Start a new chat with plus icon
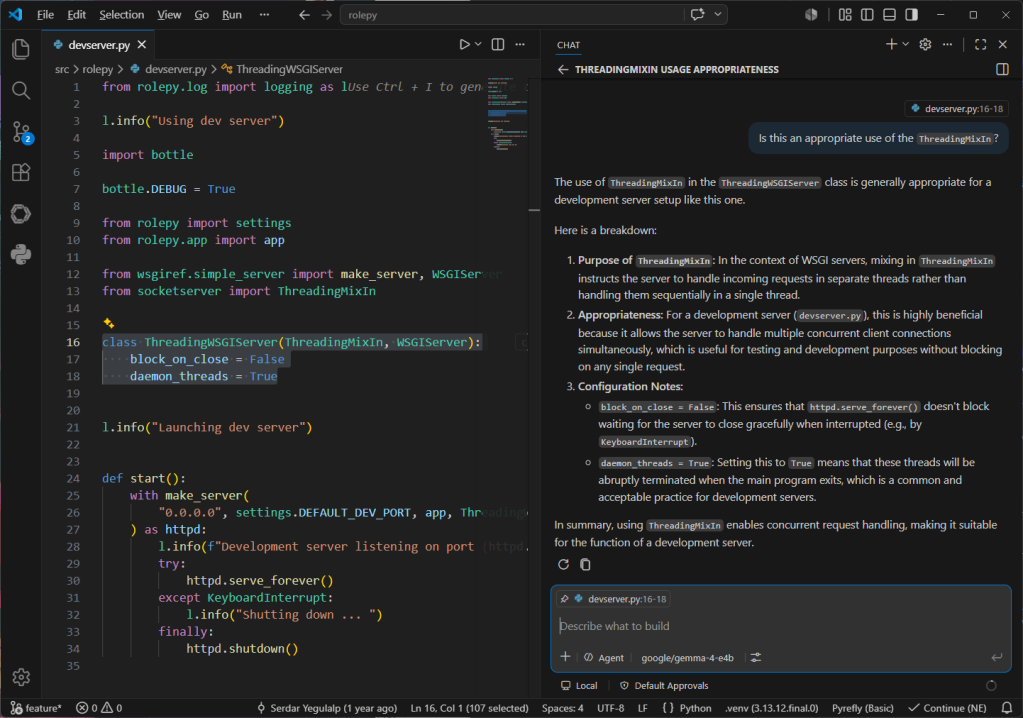The image size is (1023, 718). 891,44
